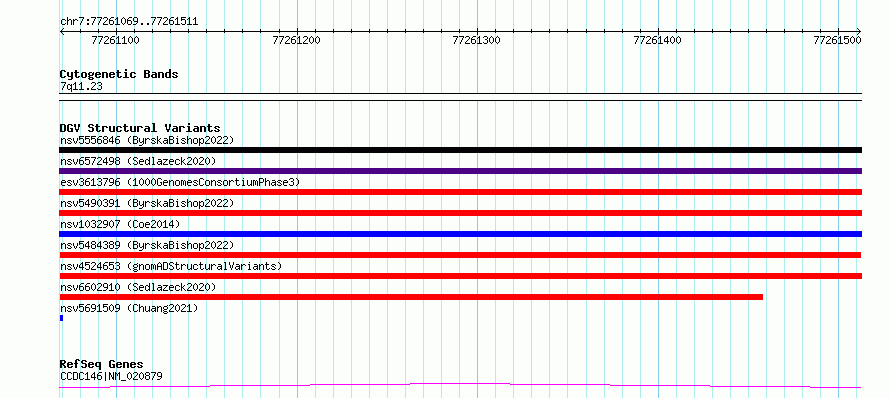Click the red esv3613796 variant bar

coord(460,192)
